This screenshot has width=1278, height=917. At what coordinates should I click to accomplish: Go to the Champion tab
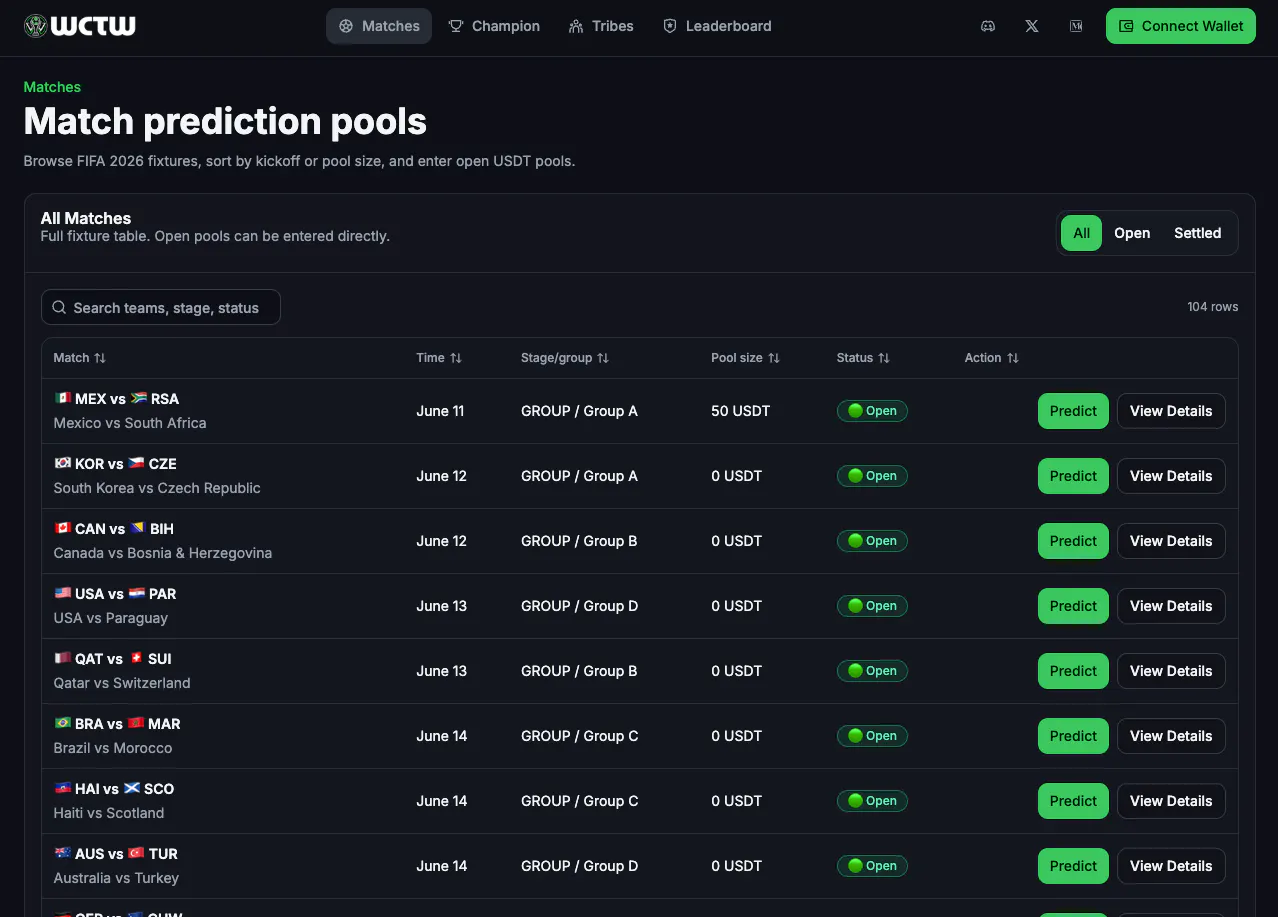click(494, 26)
